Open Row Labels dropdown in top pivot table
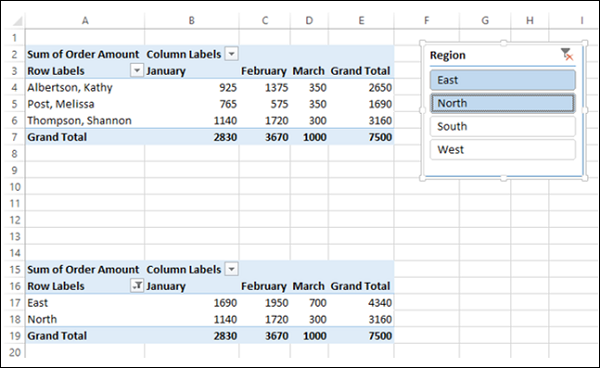The height and width of the screenshot is (368, 600). click(x=137, y=71)
